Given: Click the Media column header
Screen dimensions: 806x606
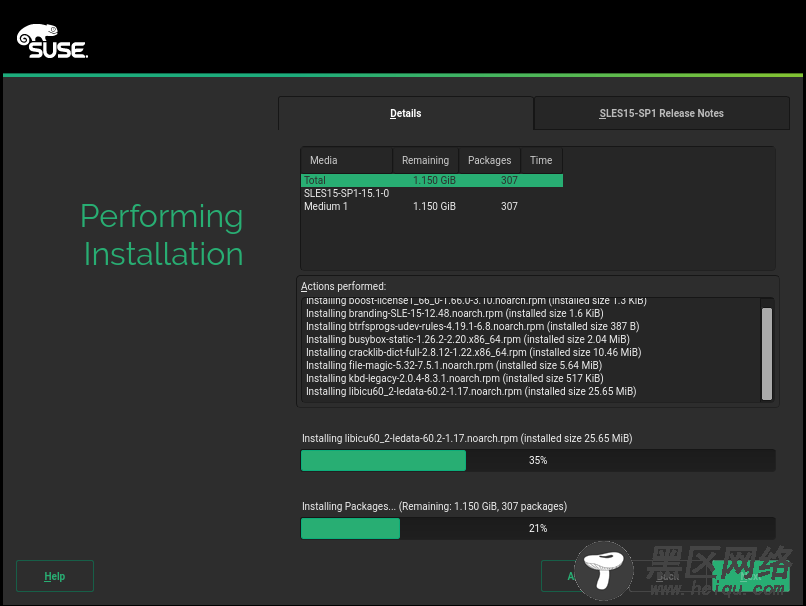Looking at the screenshot, I should (x=346, y=160).
